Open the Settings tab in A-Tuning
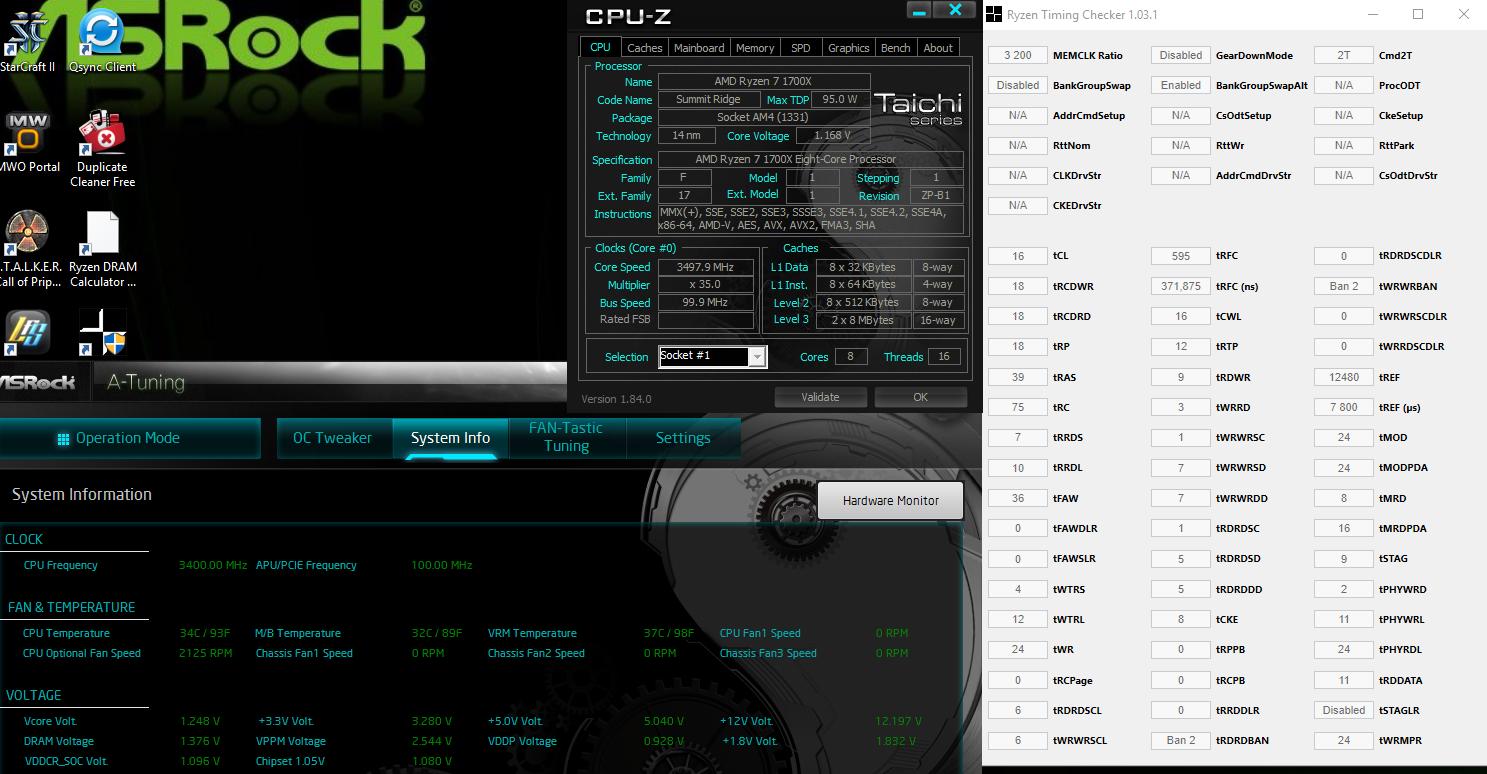1487x774 pixels. tap(683, 438)
